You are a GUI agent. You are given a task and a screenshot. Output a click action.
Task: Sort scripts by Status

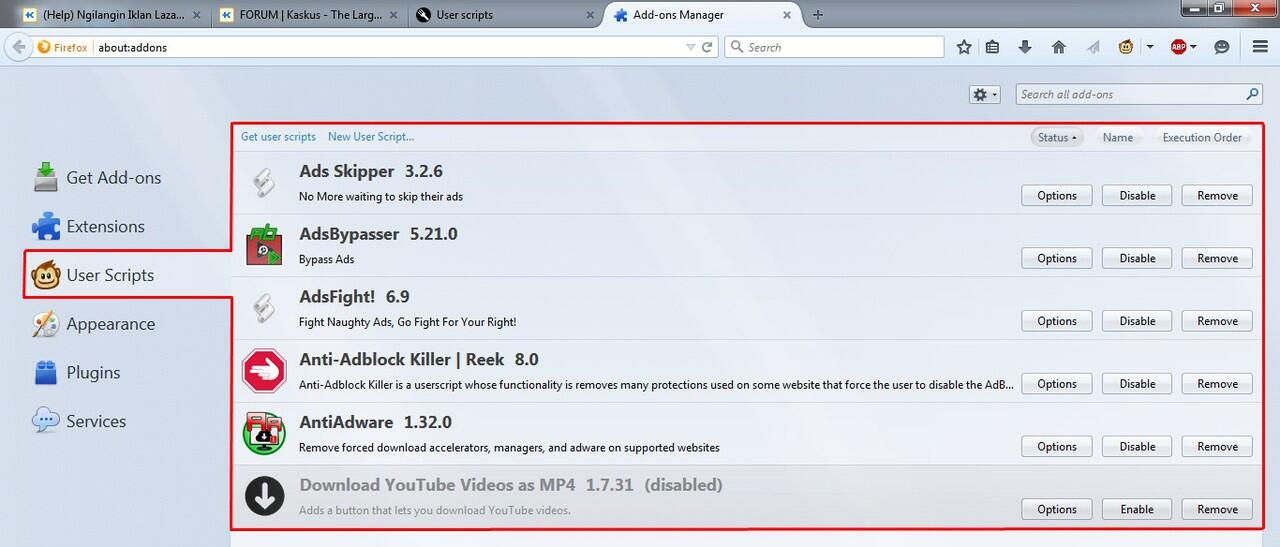coord(1057,137)
